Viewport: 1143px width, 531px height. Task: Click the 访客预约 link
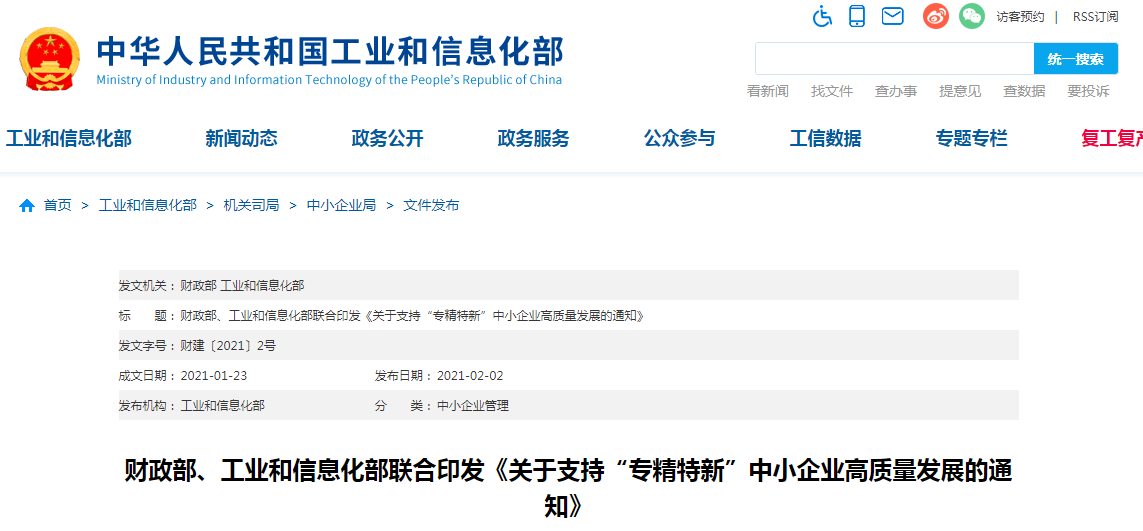point(1020,17)
